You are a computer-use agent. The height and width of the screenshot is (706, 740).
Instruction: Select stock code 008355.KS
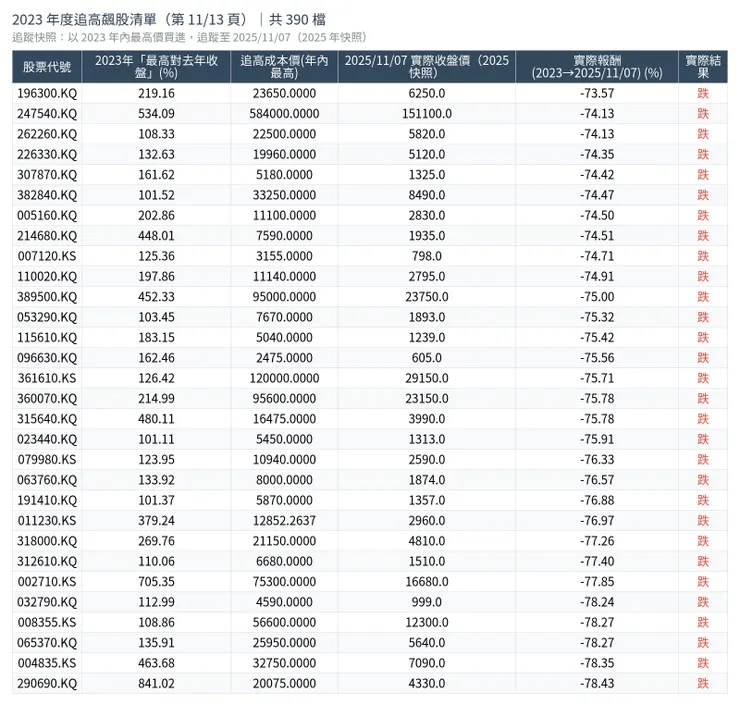[47, 622]
